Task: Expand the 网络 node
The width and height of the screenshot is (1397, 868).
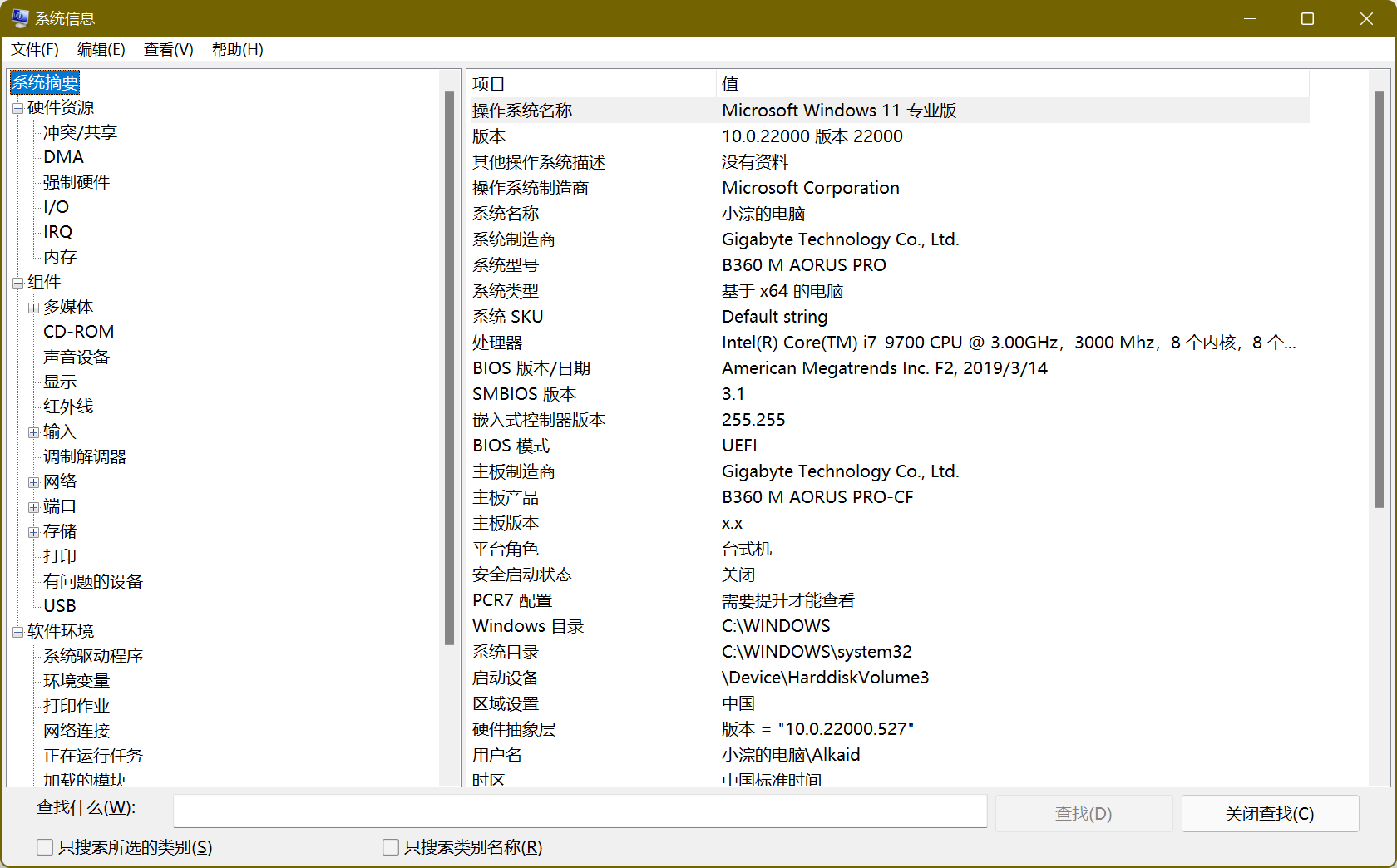Action: click(33, 481)
